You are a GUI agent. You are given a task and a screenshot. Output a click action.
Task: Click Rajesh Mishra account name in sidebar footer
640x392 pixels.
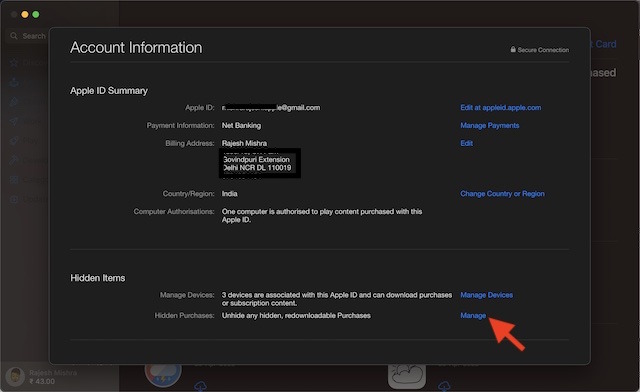click(53, 373)
